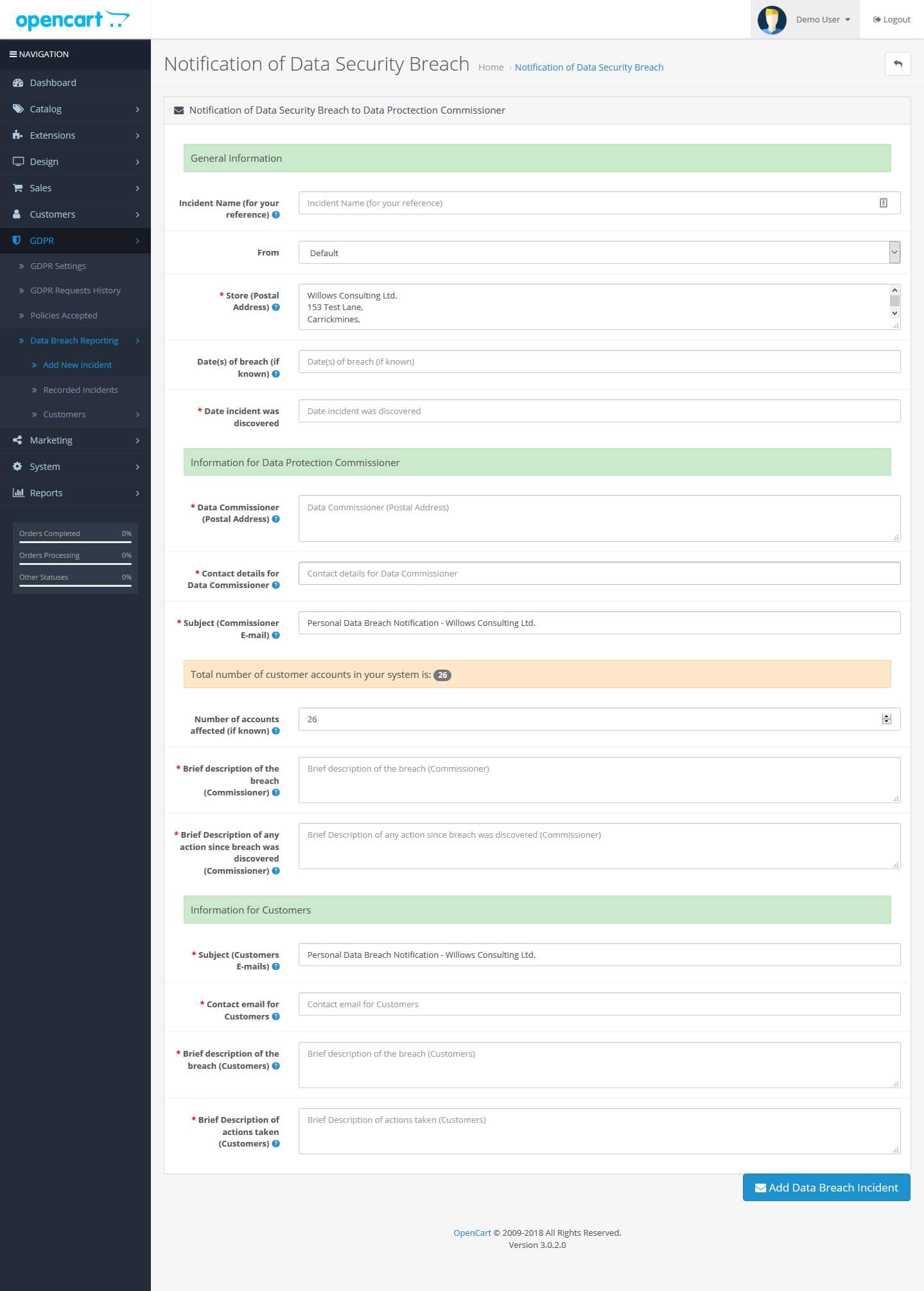This screenshot has height=1291, width=924.
Task: Click autofill icon inside Incident Name field
Action: [x=884, y=203]
